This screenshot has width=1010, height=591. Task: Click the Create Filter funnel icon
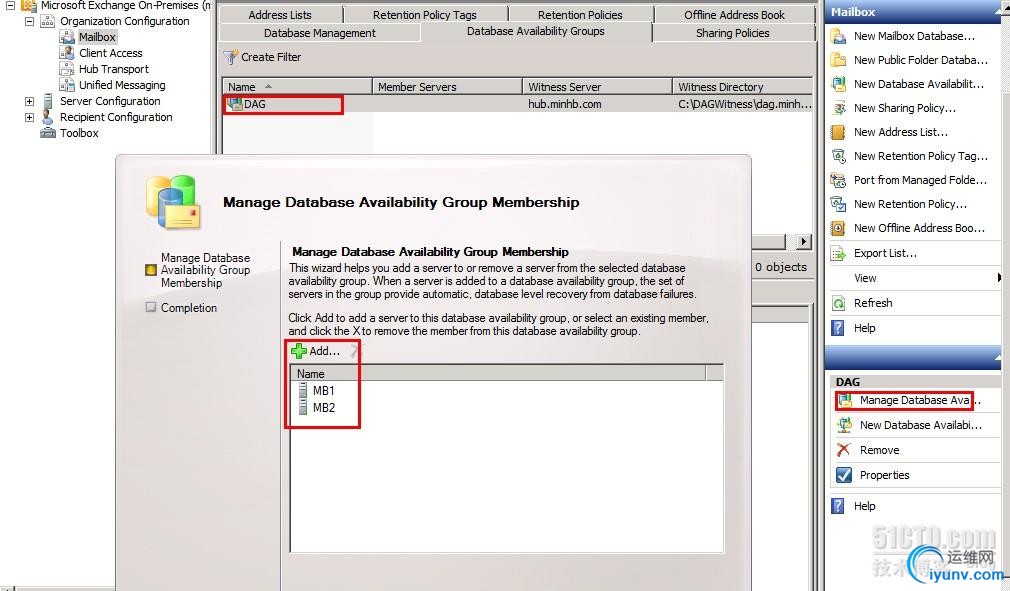coord(231,57)
